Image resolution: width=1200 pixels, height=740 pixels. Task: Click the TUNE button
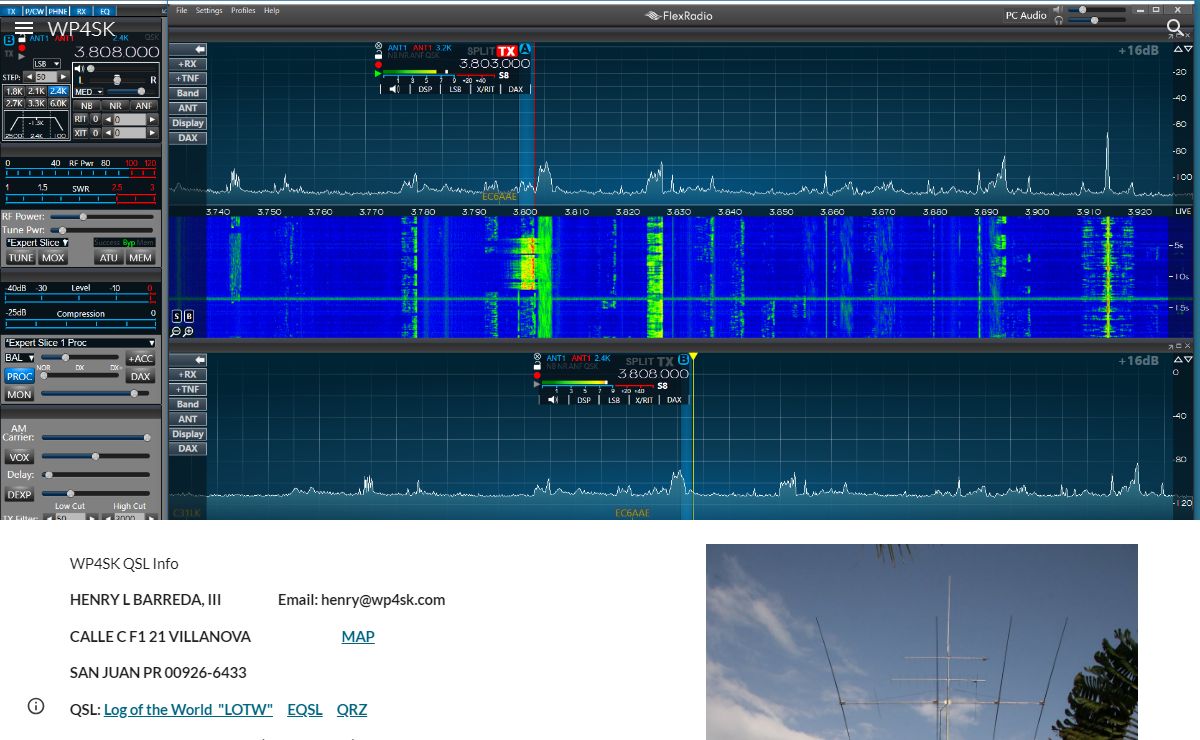[20, 257]
